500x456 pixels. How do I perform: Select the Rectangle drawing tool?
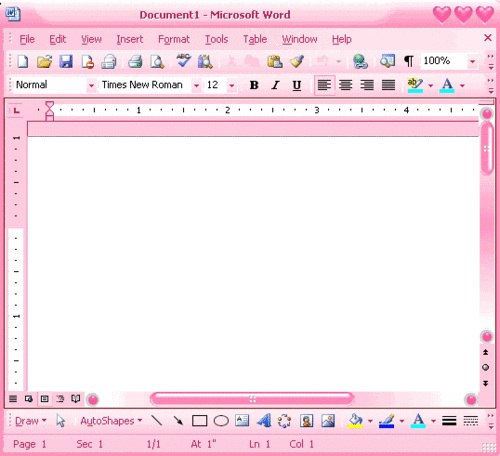[x=199, y=421]
